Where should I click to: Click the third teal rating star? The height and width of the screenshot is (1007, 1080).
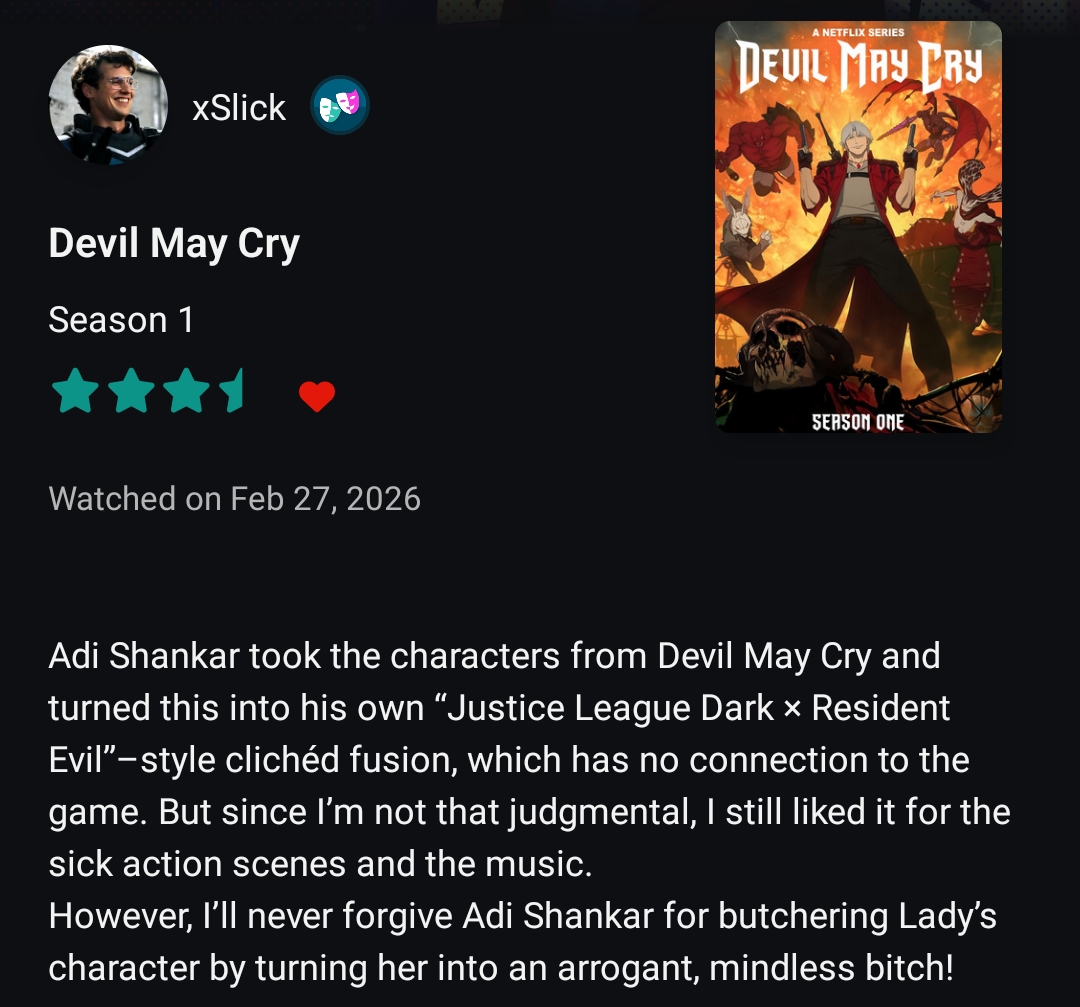[186, 391]
